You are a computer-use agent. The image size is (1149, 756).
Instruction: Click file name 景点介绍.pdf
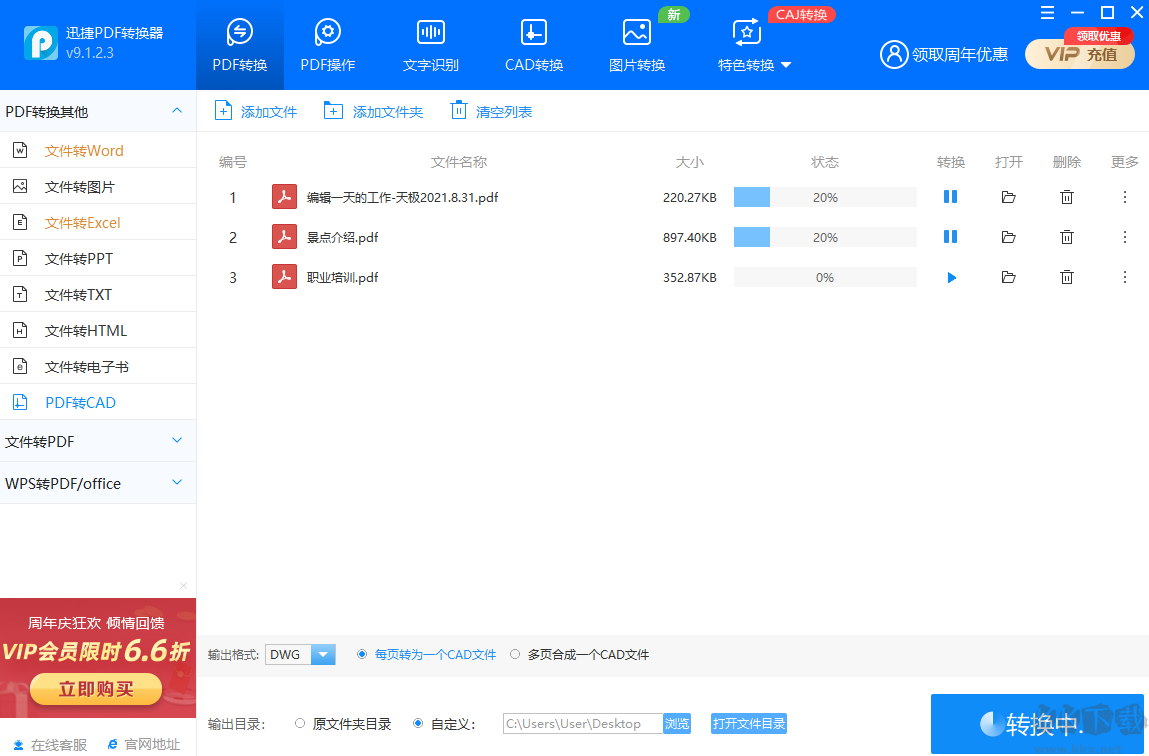[x=342, y=237]
